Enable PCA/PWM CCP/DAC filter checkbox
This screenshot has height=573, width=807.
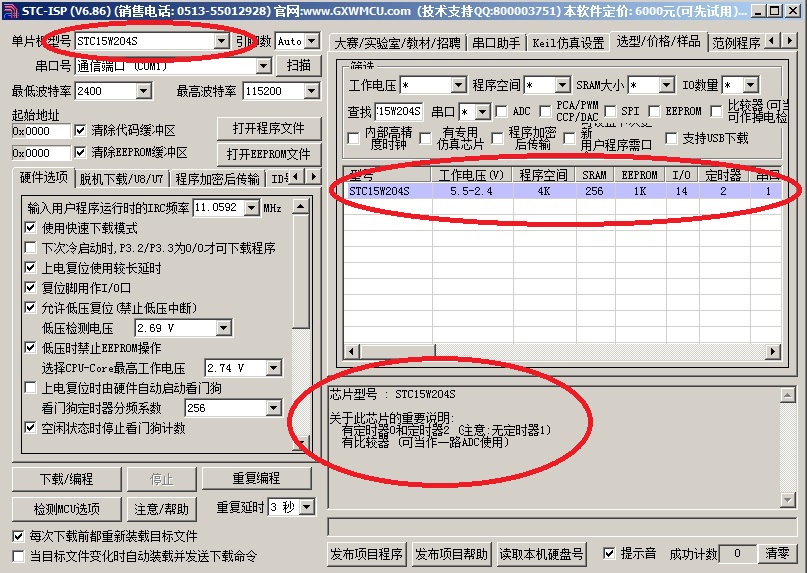click(546, 111)
